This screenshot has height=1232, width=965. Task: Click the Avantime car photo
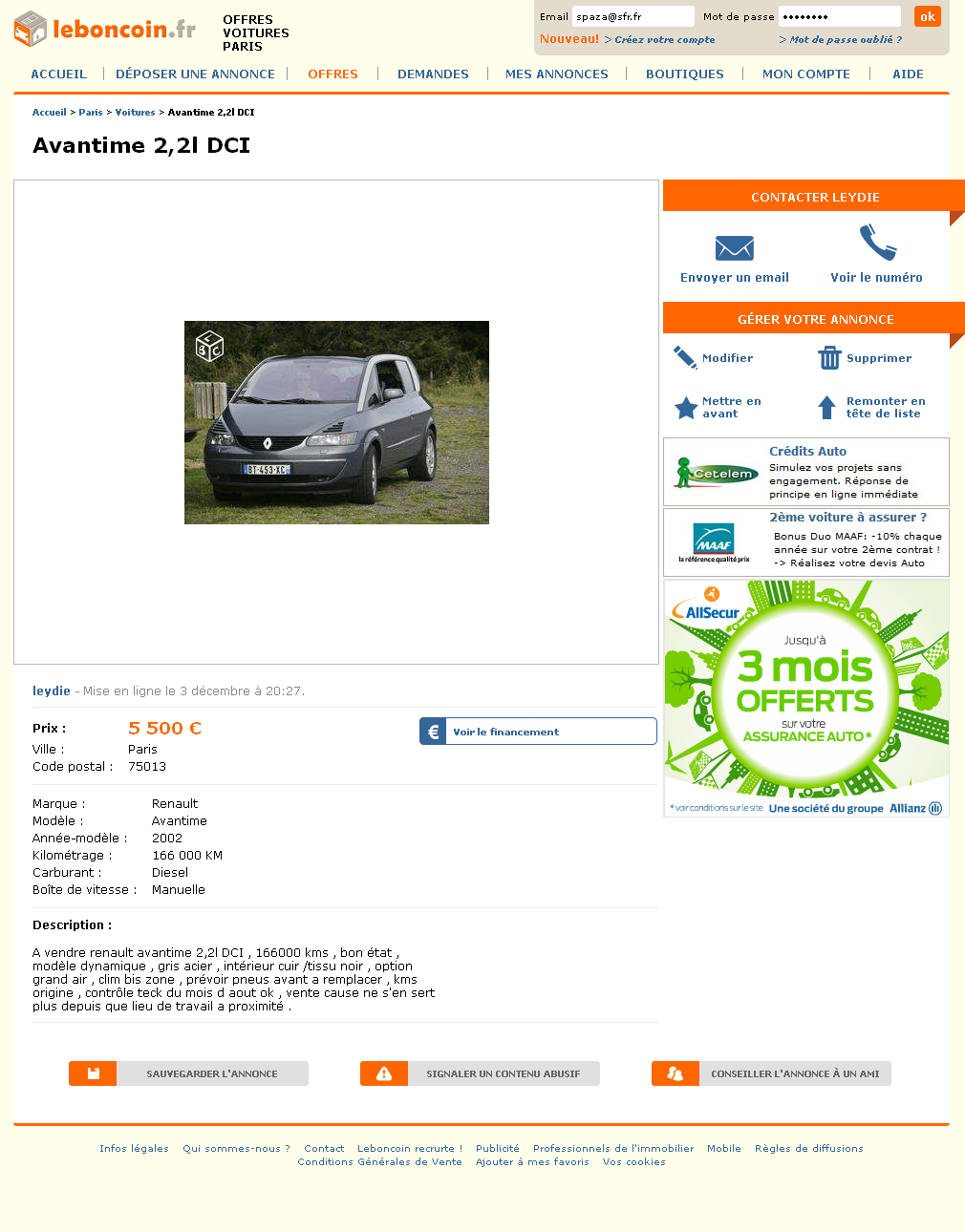click(336, 422)
